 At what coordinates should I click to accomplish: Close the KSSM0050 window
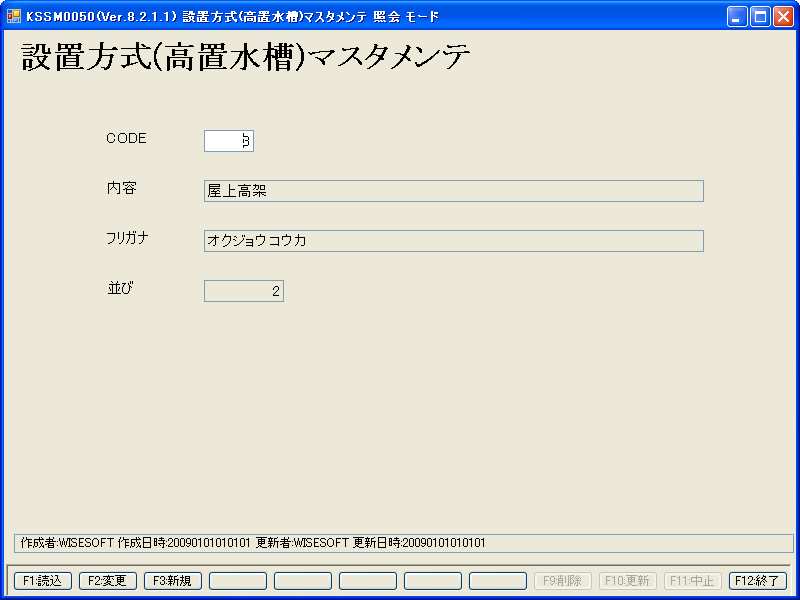click(x=782, y=17)
